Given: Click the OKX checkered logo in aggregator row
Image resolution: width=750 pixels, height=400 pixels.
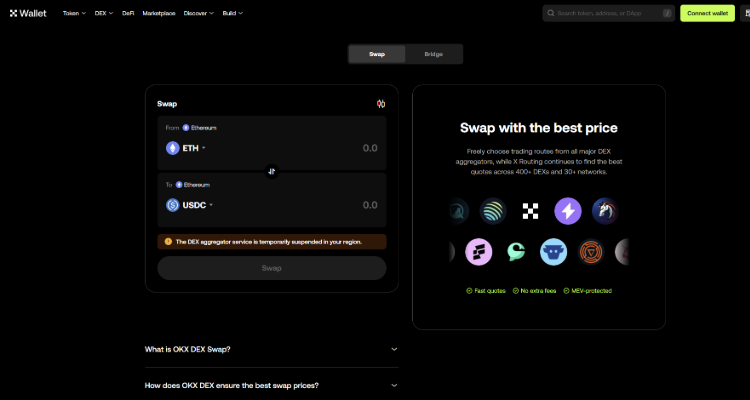Looking at the screenshot, I should [530, 211].
